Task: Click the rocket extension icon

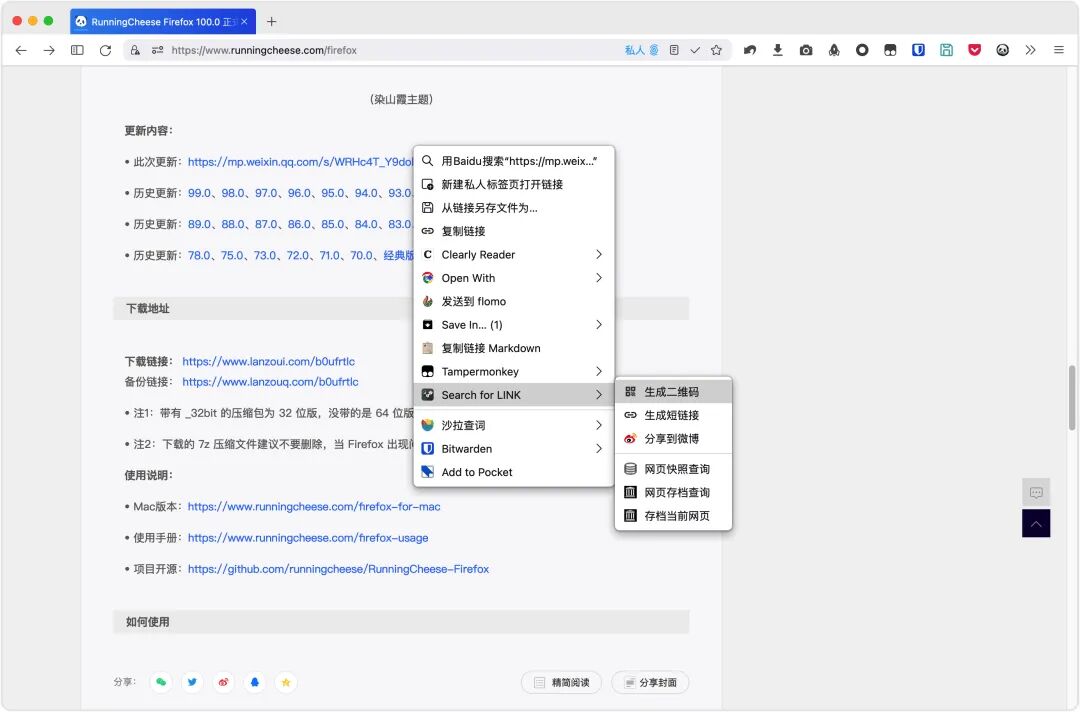Action: pos(834,50)
